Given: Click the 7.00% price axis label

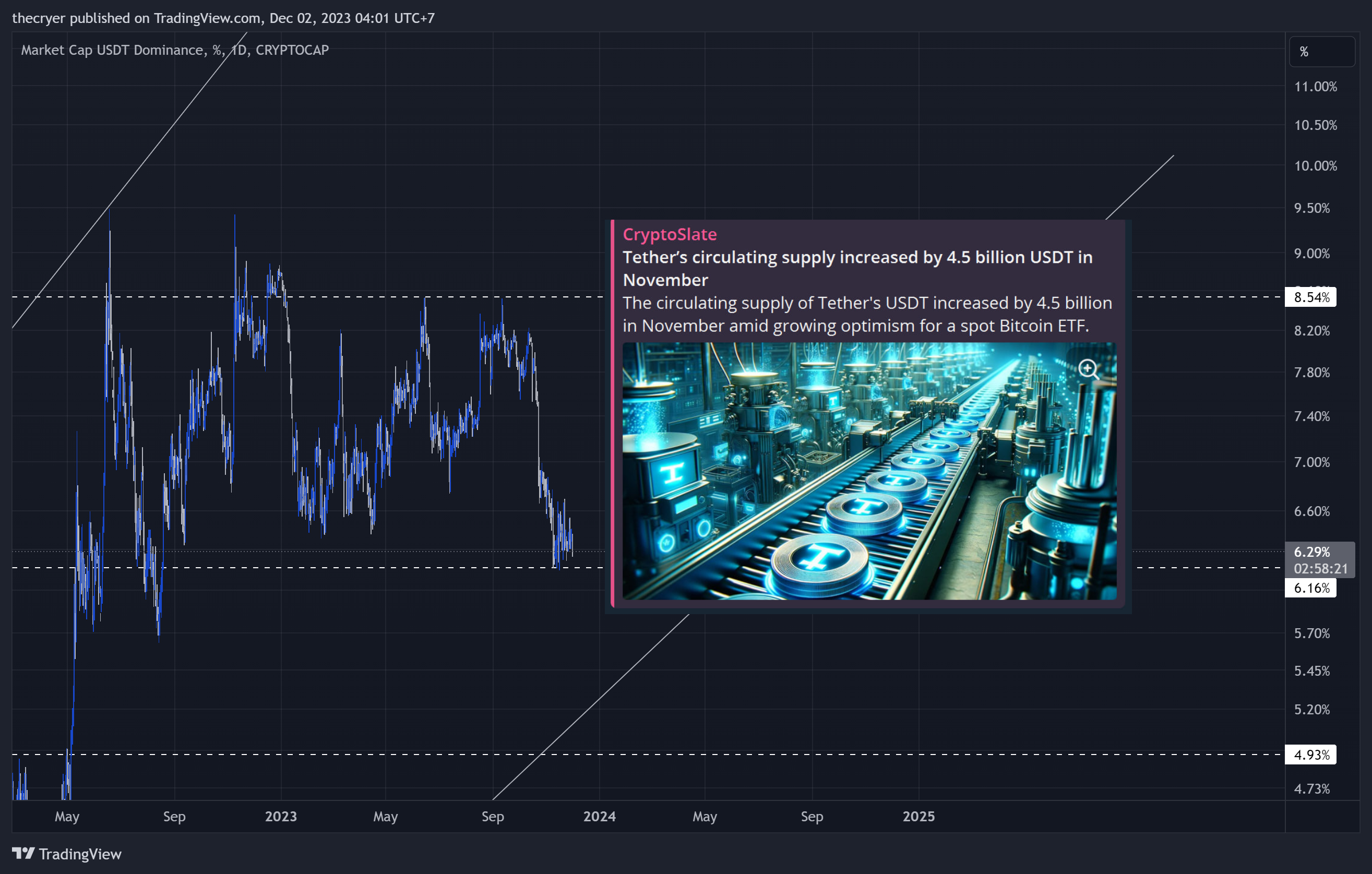Looking at the screenshot, I should (x=1311, y=462).
